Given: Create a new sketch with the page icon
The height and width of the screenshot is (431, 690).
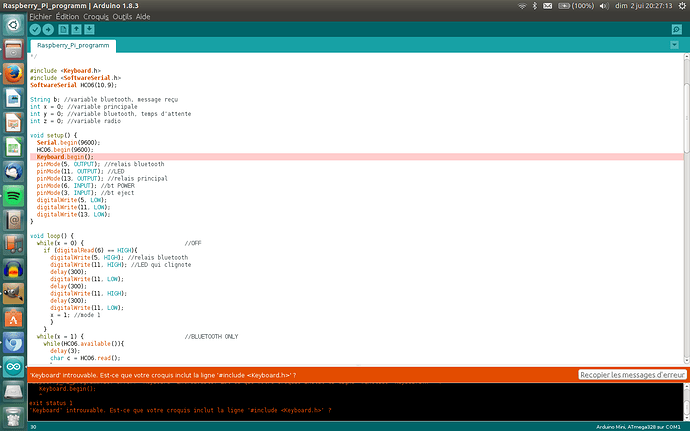Looking at the screenshot, I should [x=63, y=29].
